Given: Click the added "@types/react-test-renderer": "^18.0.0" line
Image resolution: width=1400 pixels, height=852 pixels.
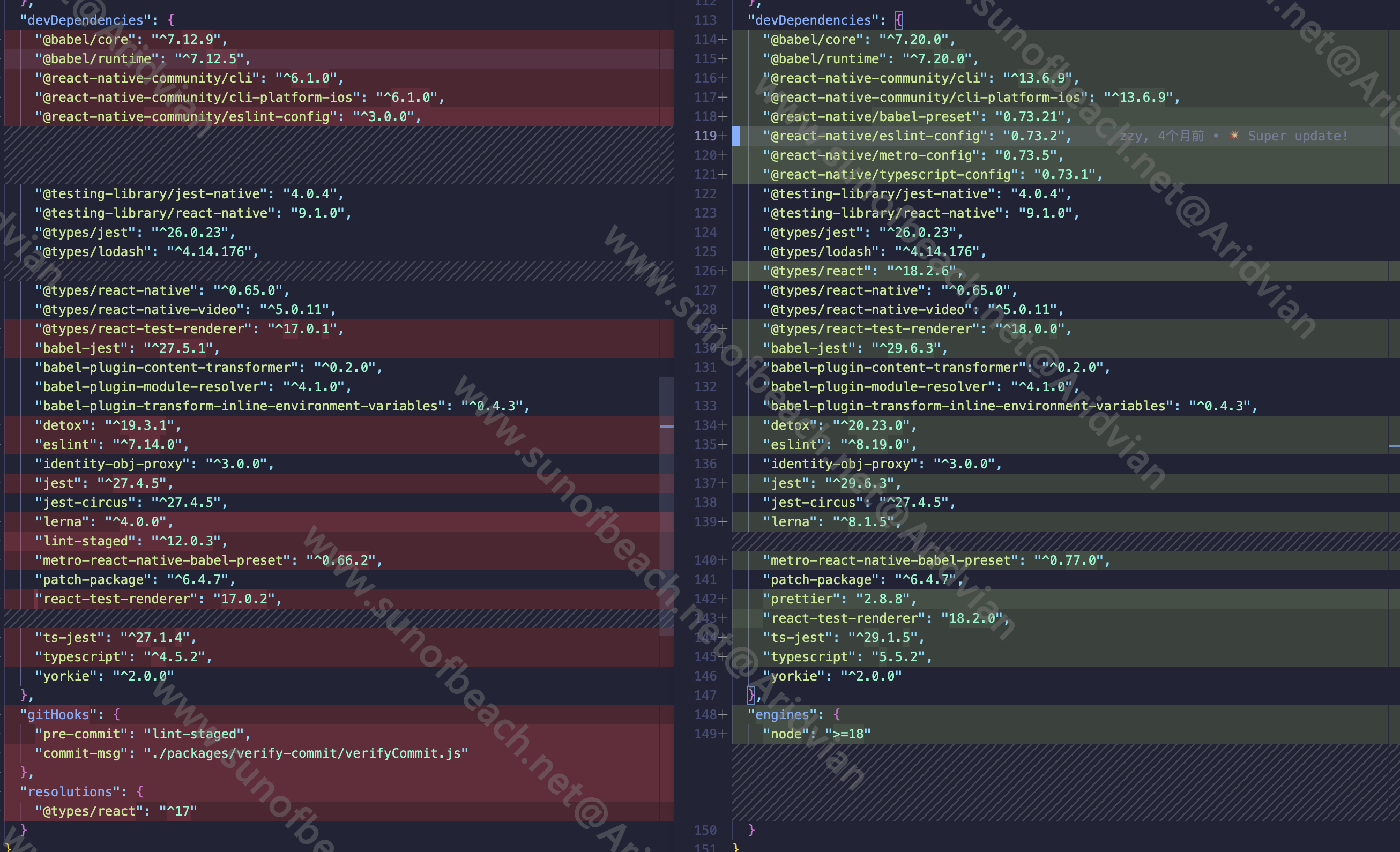Looking at the screenshot, I should pyautogui.click(x=1066, y=329).
